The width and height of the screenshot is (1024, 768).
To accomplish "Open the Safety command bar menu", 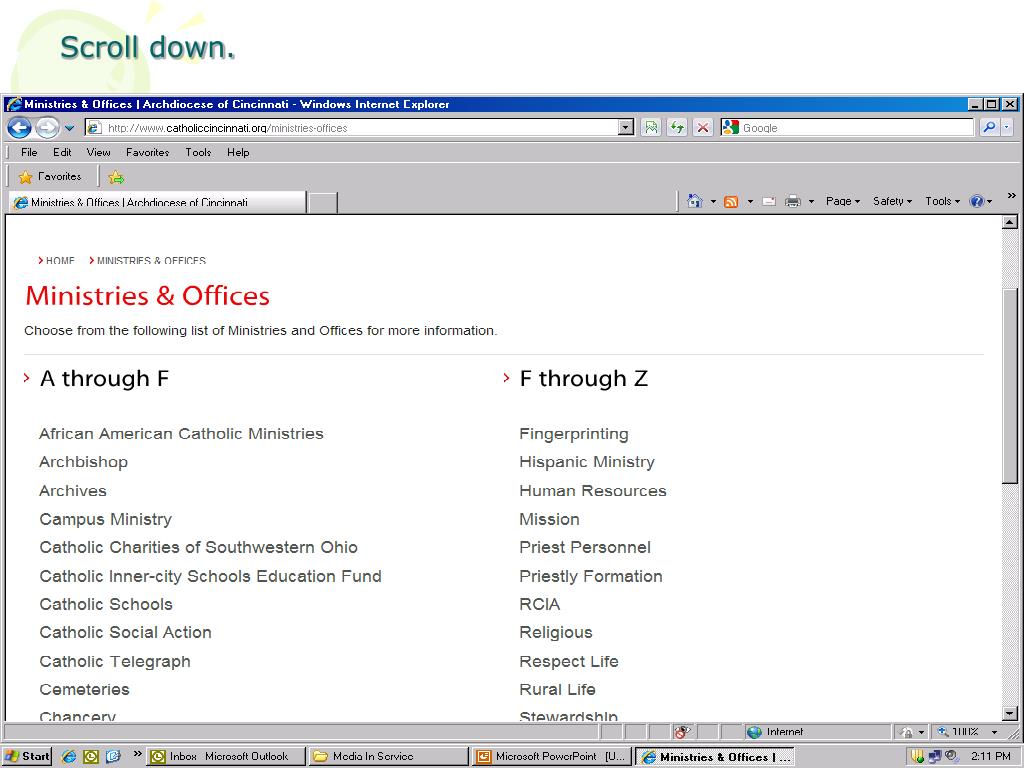I will (892, 201).
